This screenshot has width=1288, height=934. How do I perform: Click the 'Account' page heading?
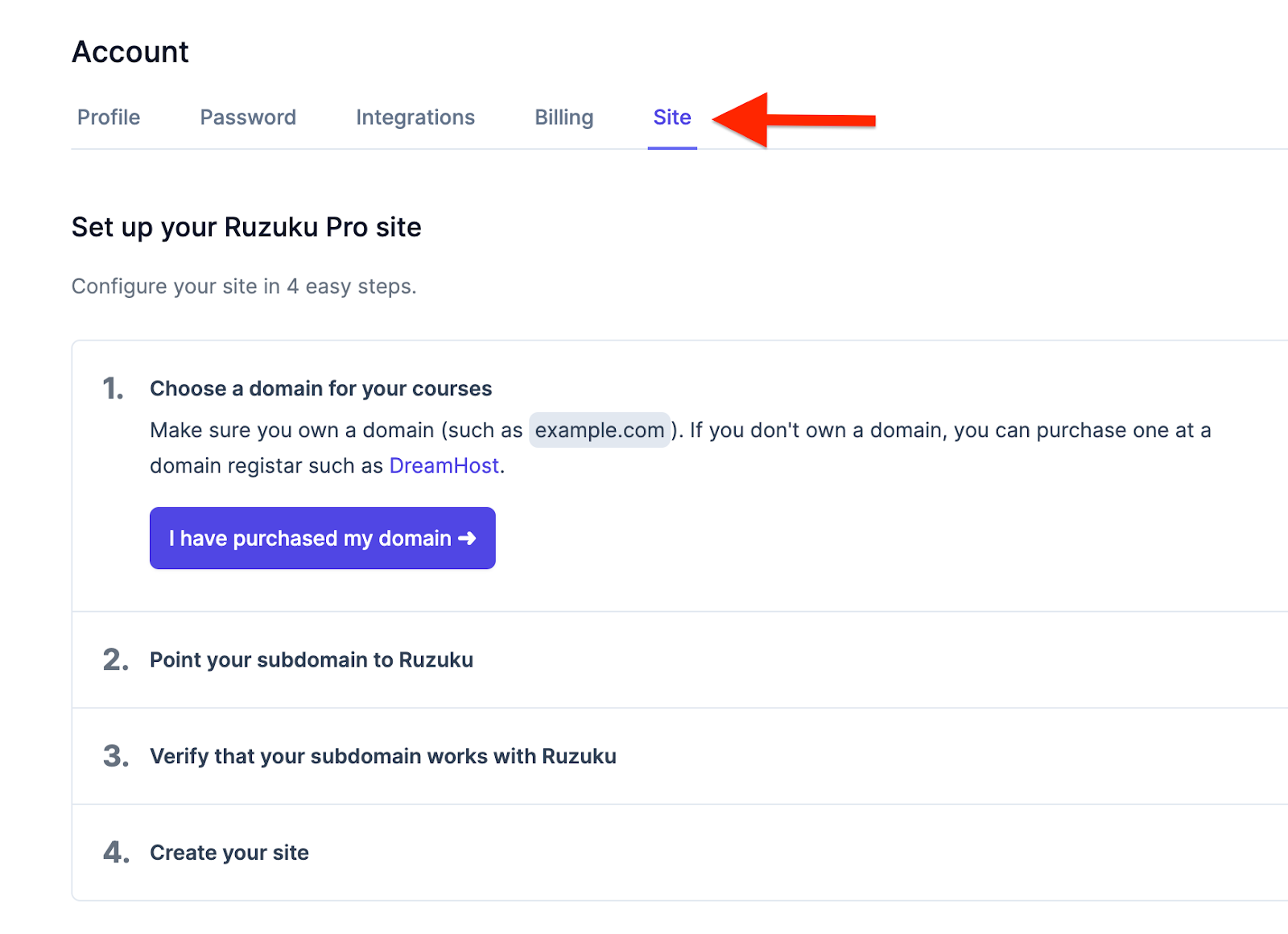pos(130,51)
